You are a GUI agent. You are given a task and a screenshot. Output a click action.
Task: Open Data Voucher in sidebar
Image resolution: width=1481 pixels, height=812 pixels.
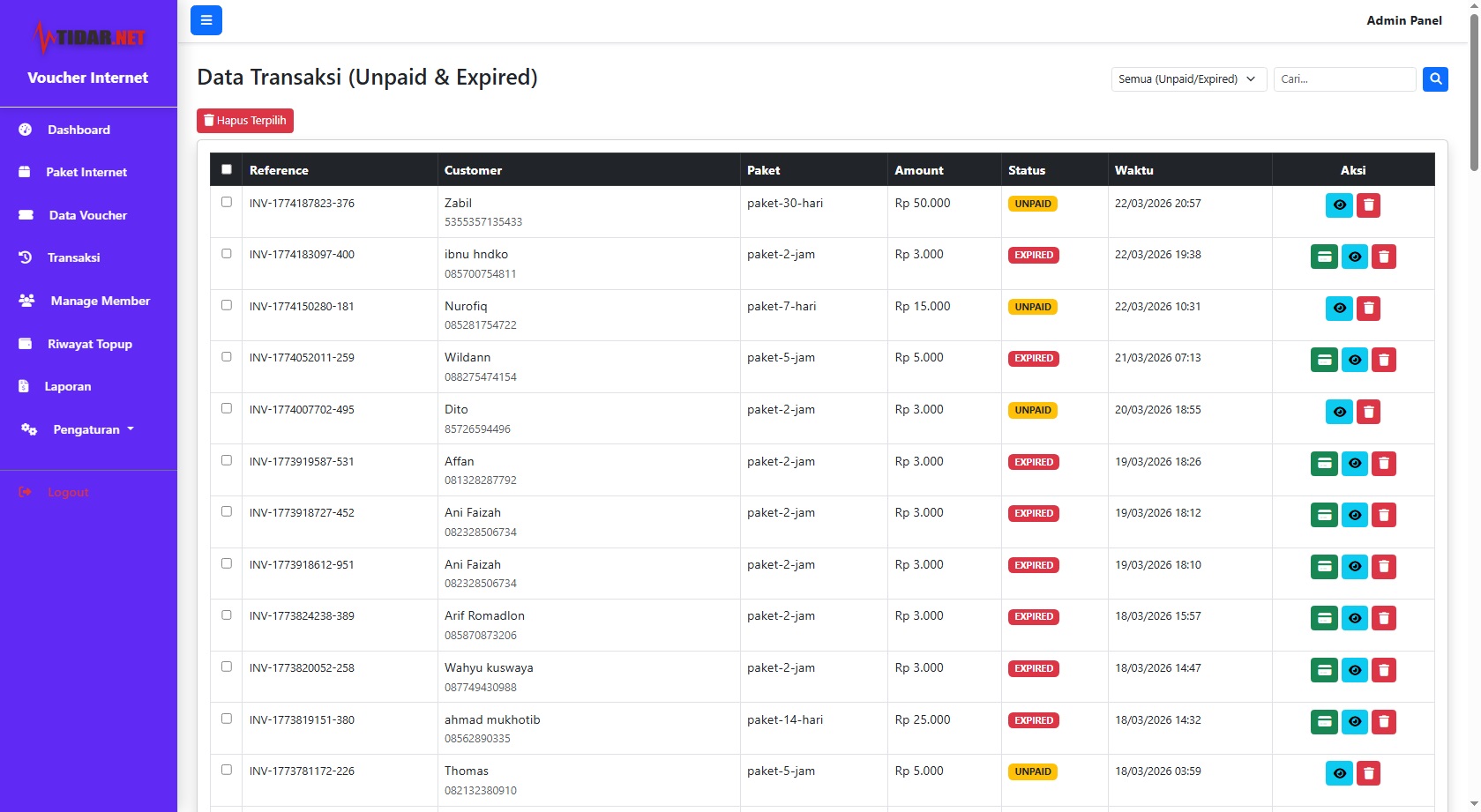click(x=88, y=215)
